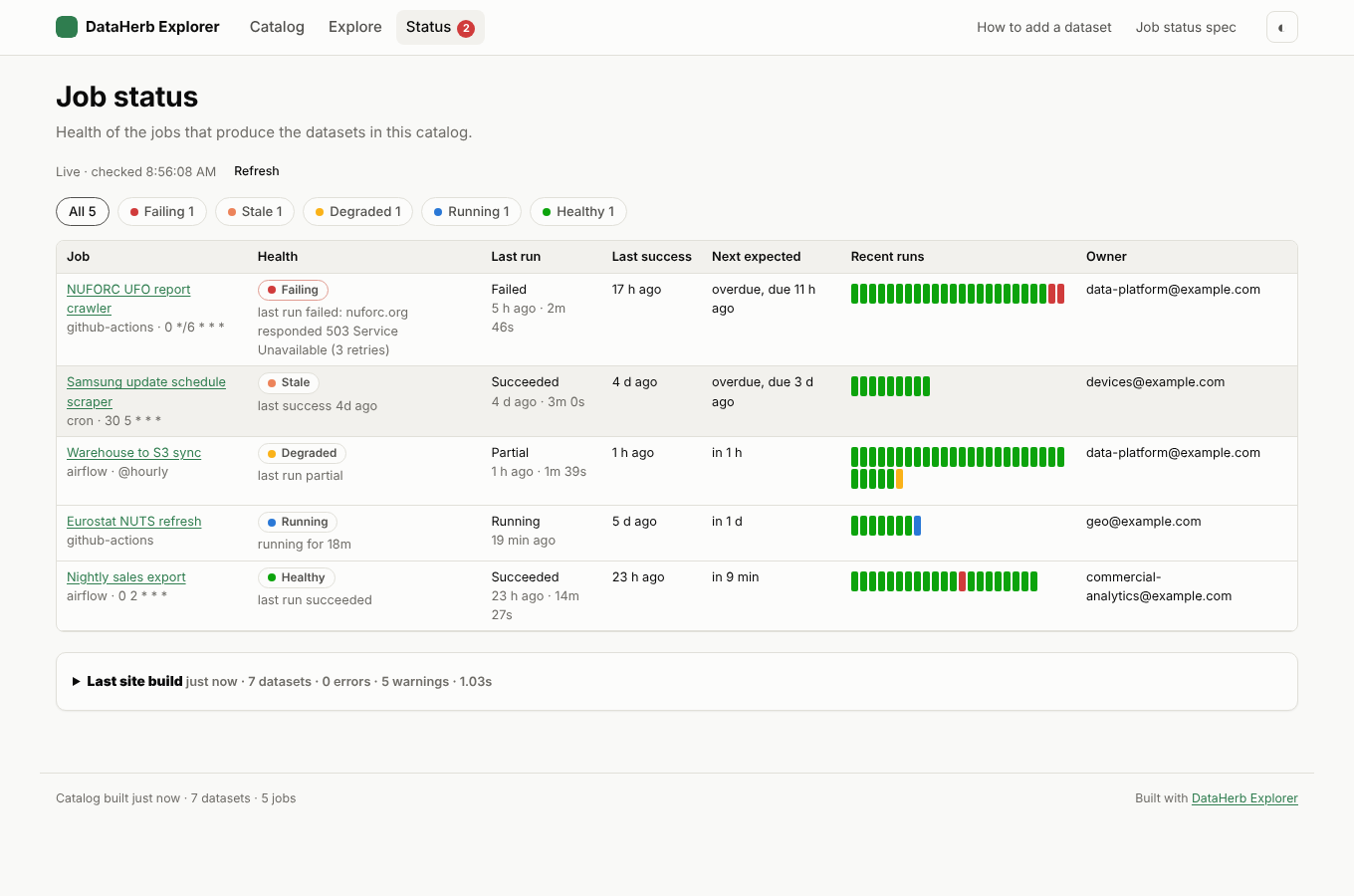The image size is (1354, 896).
Task: Click the green DataHerb Explorer logo icon
Action: click(x=67, y=27)
